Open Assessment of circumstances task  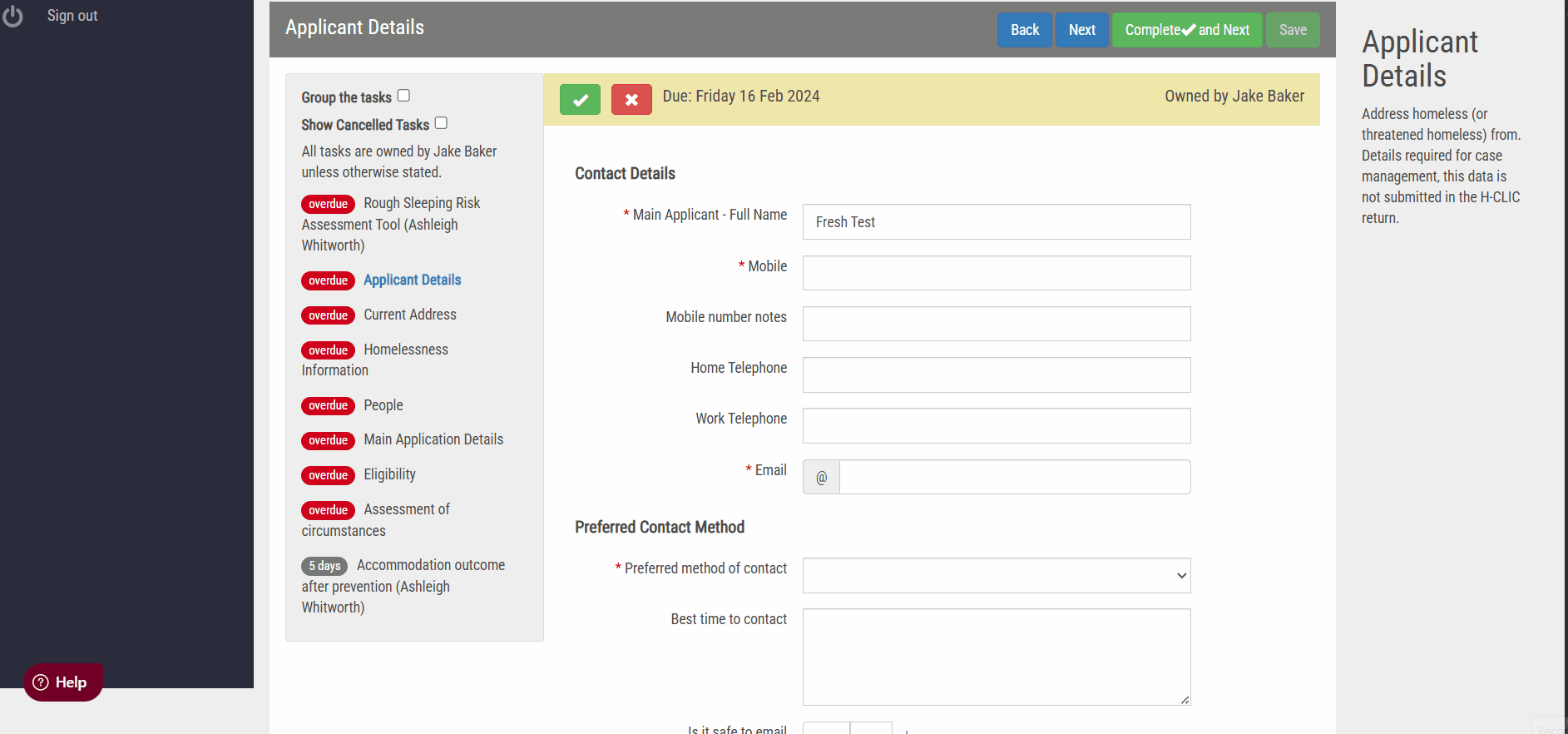click(x=376, y=519)
